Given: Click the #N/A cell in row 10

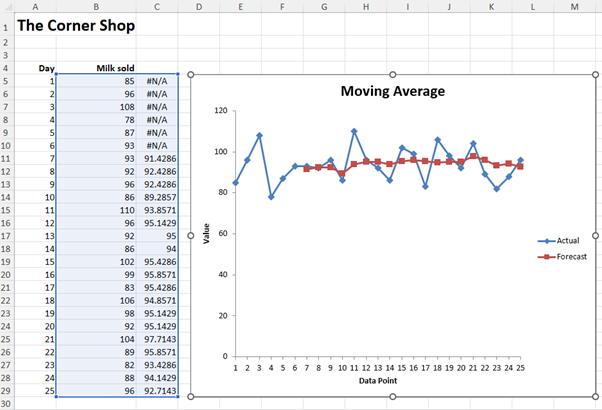Looking at the screenshot, I should (157, 146).
